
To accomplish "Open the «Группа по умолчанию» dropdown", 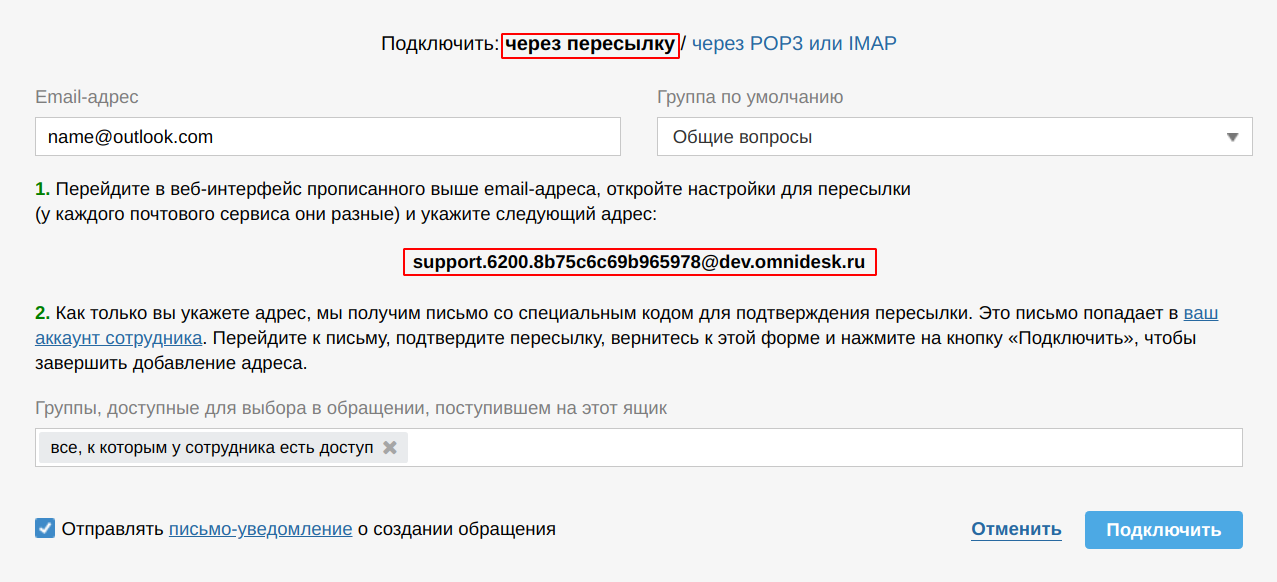I will (954, 137).
